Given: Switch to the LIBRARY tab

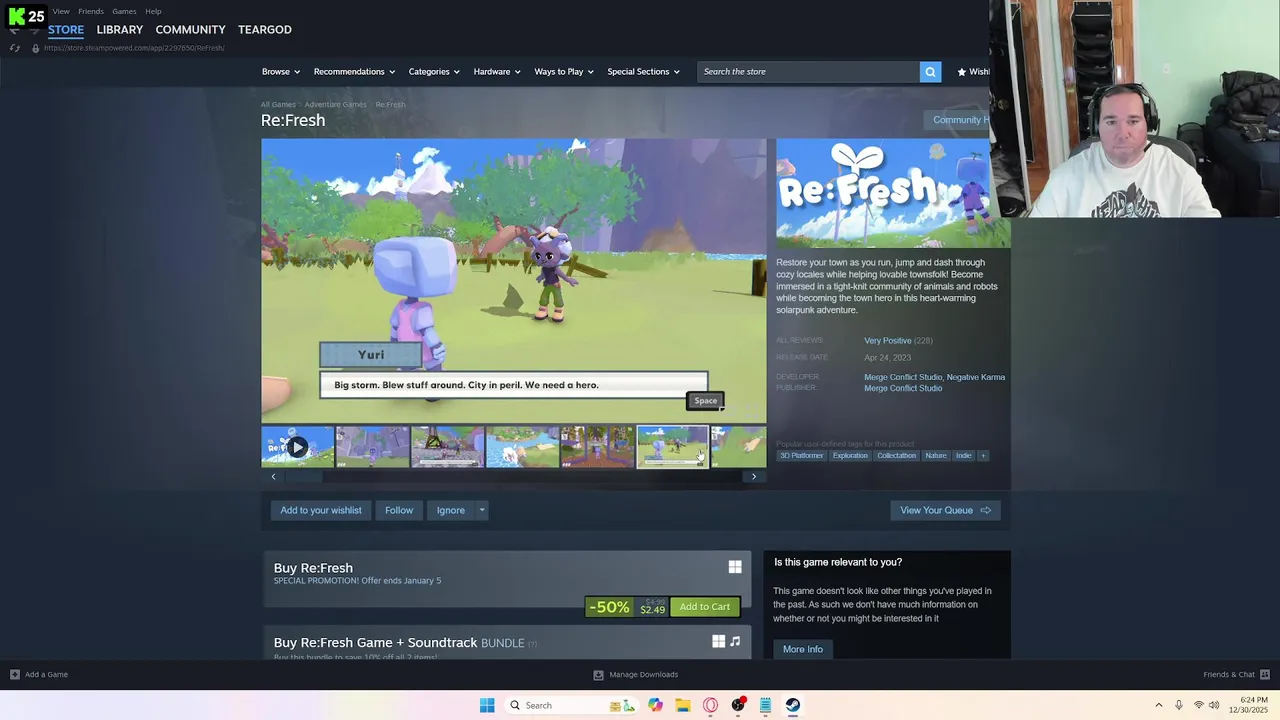Looking at the screenshot, I should click(x=120, y=30).
